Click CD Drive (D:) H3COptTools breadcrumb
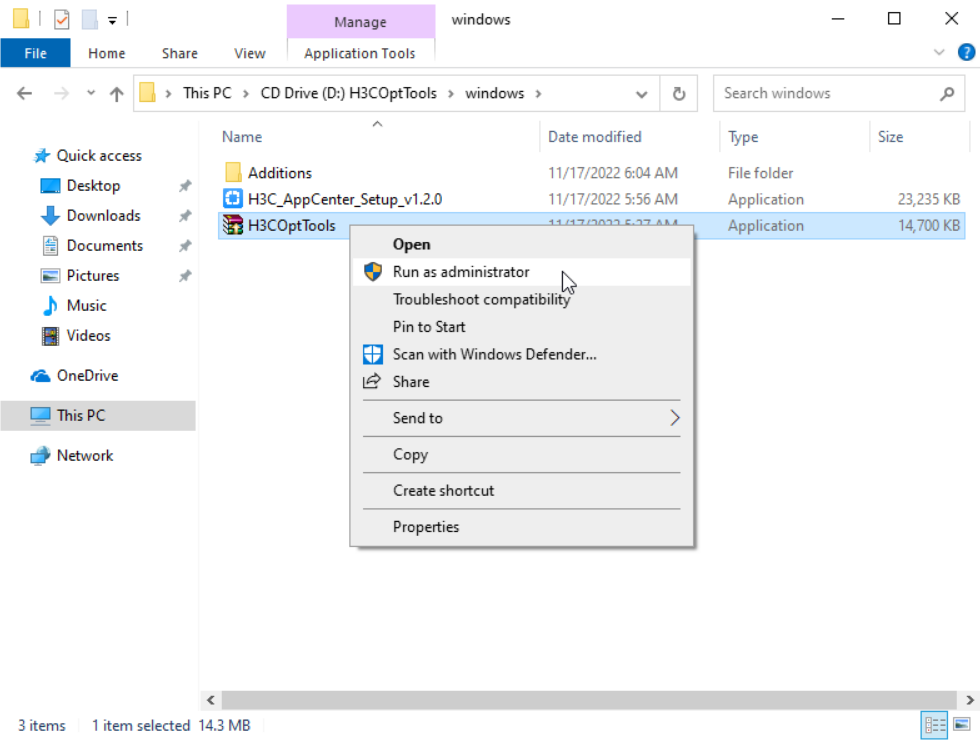Viewport: 980px width, 740px height. pos(349,93)
